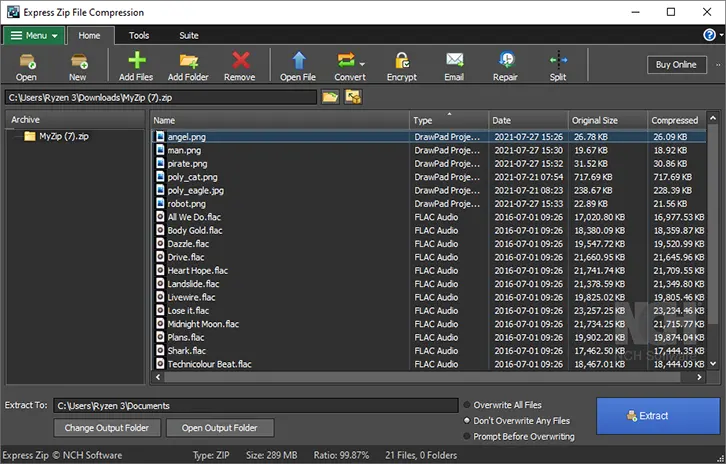Image resolution: width=726 pixels, height=464 pixels.
Task: Click the yellow box icon beside the archive path
Action: (353, 97)
